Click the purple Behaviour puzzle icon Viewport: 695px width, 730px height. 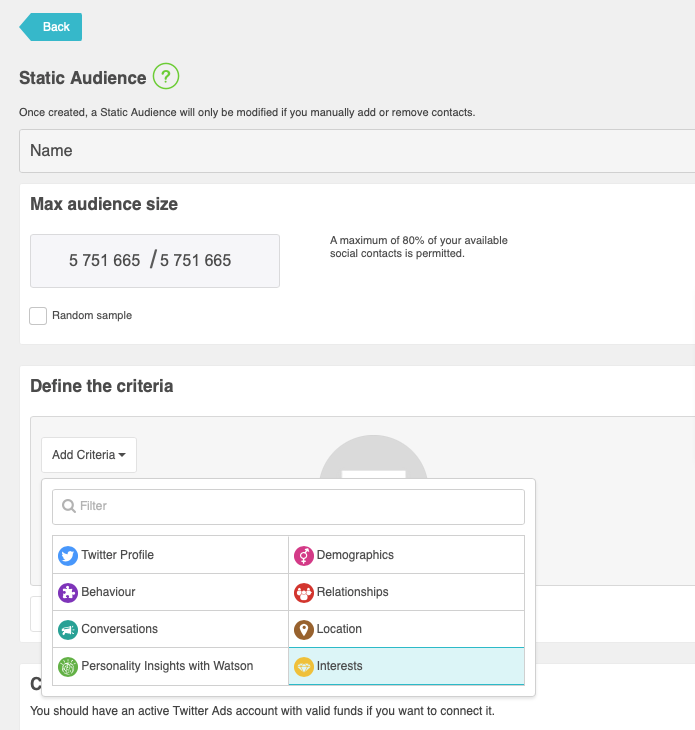click(x=68, y=593)
